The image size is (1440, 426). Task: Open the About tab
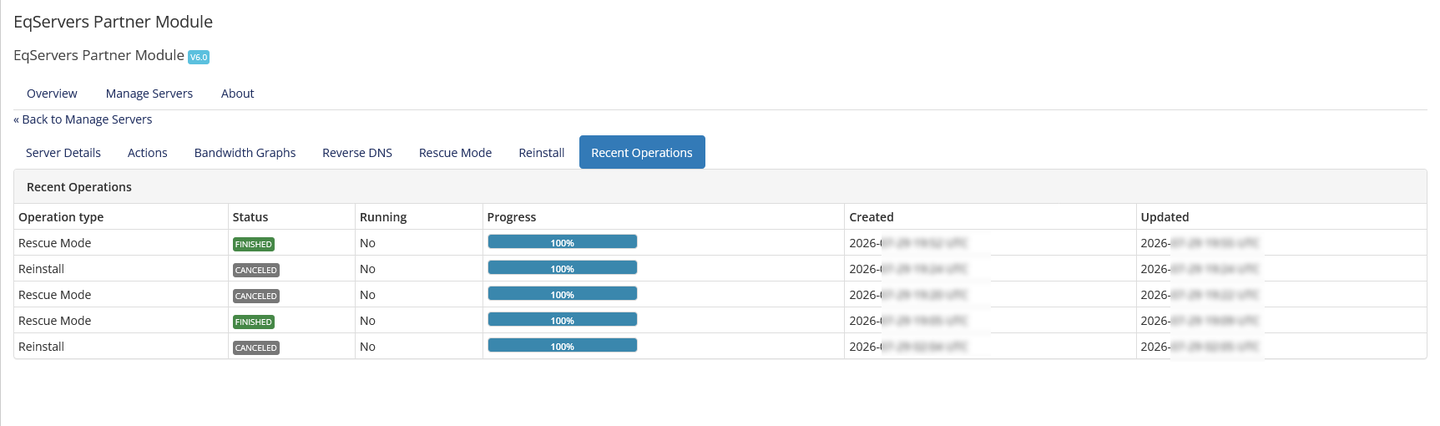238,93
